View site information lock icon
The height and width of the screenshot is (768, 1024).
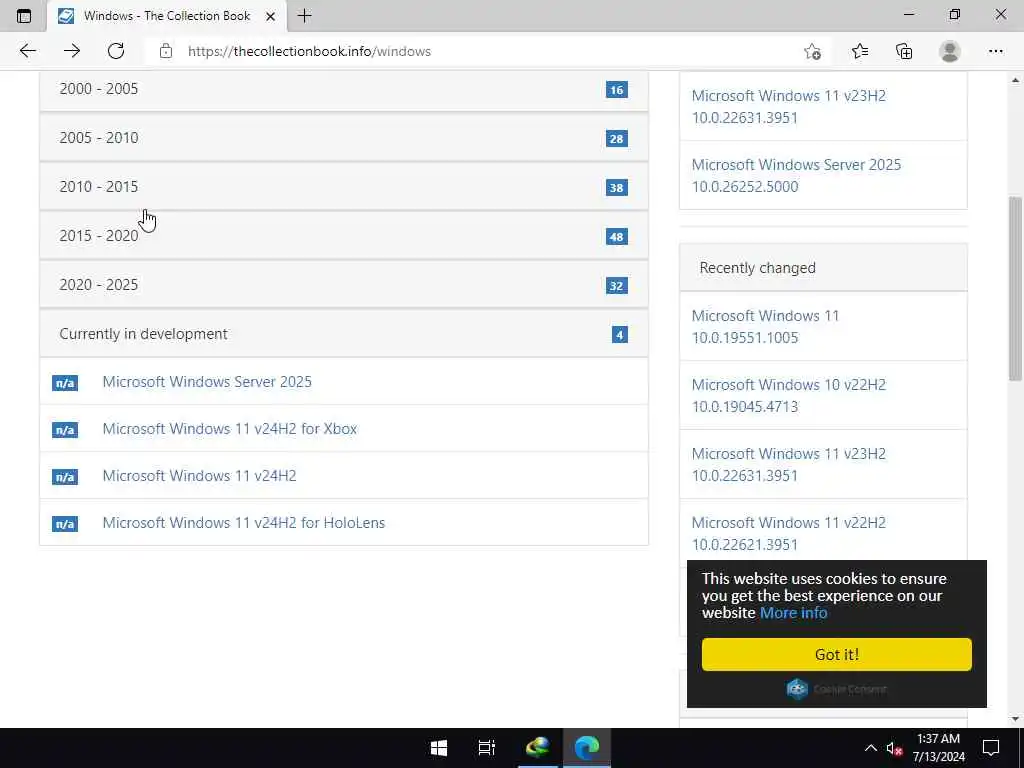(166, 51)
